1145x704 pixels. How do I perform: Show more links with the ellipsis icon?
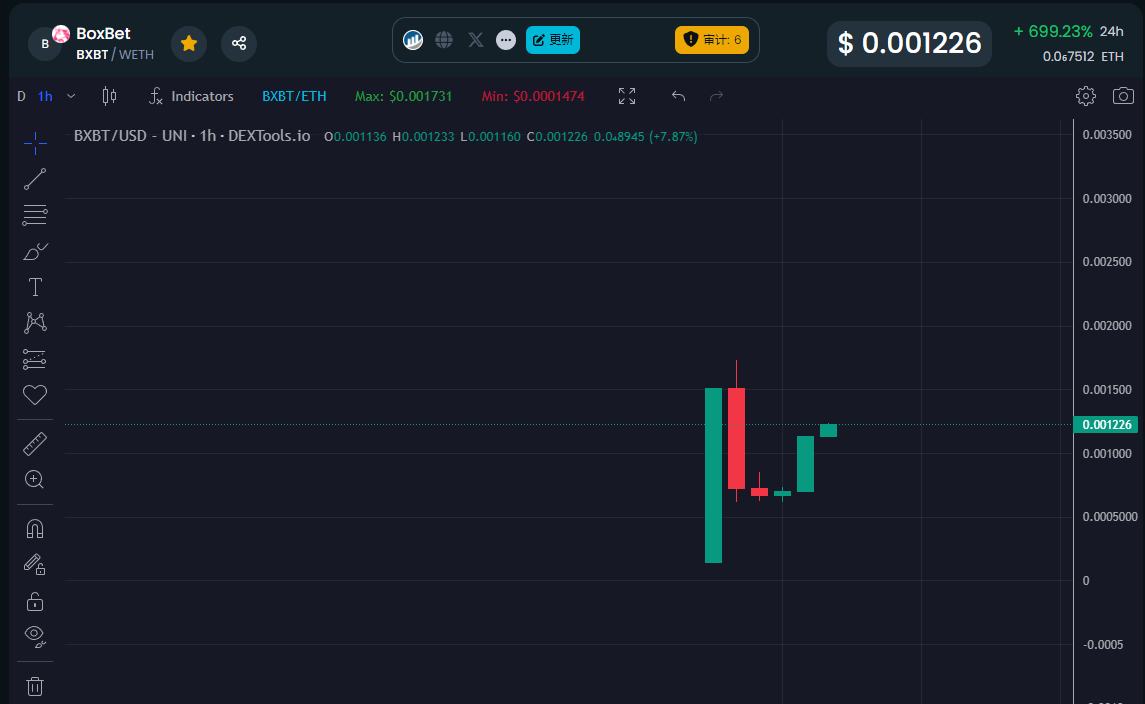coord(506,39)
